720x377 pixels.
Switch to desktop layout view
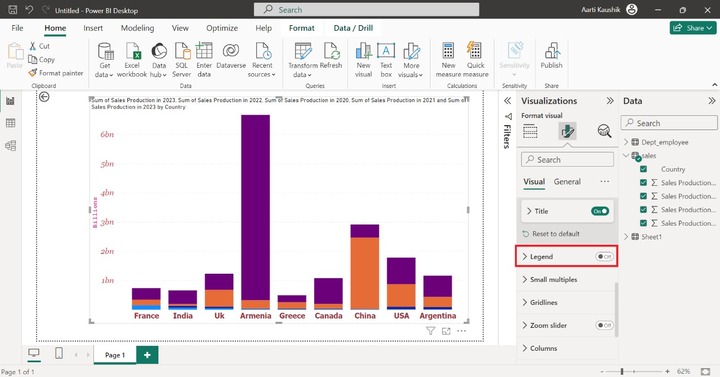tap(34, 354)
